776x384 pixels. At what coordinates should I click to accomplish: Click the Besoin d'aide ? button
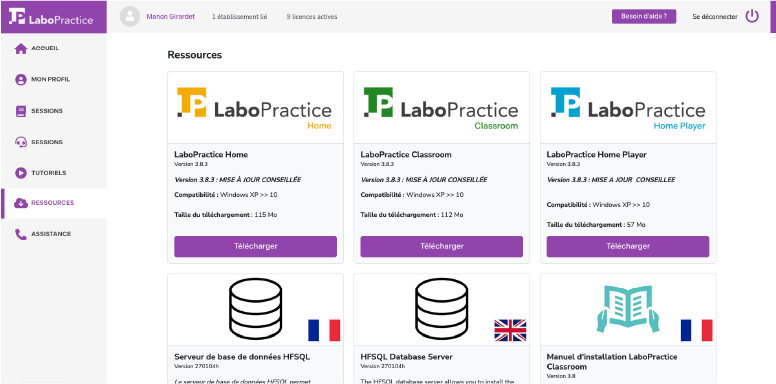point(644,16)
